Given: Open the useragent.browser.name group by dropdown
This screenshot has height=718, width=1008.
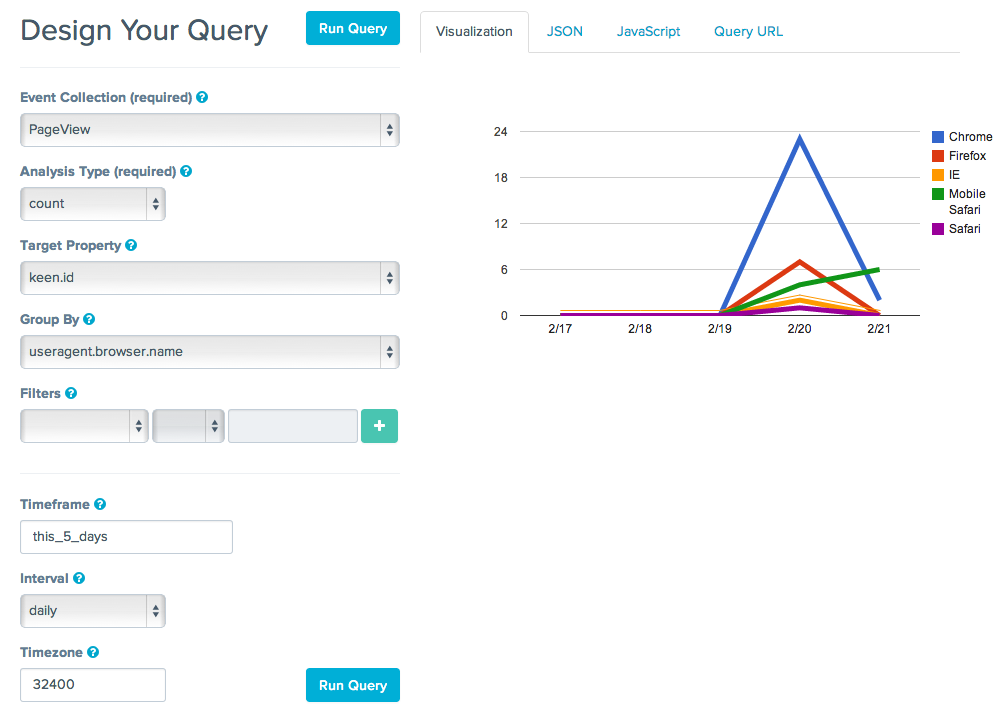Looking at the screenshot, I should [209, 352].
